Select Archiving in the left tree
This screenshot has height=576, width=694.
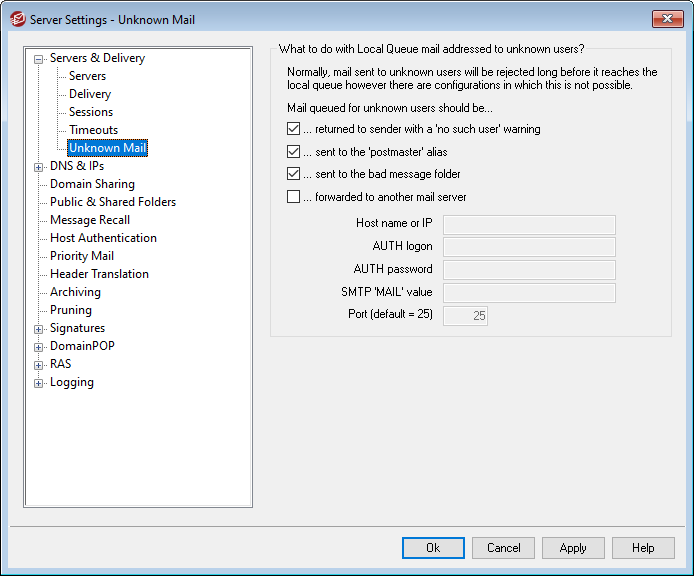pyautogui.click(x=75, y=292)
